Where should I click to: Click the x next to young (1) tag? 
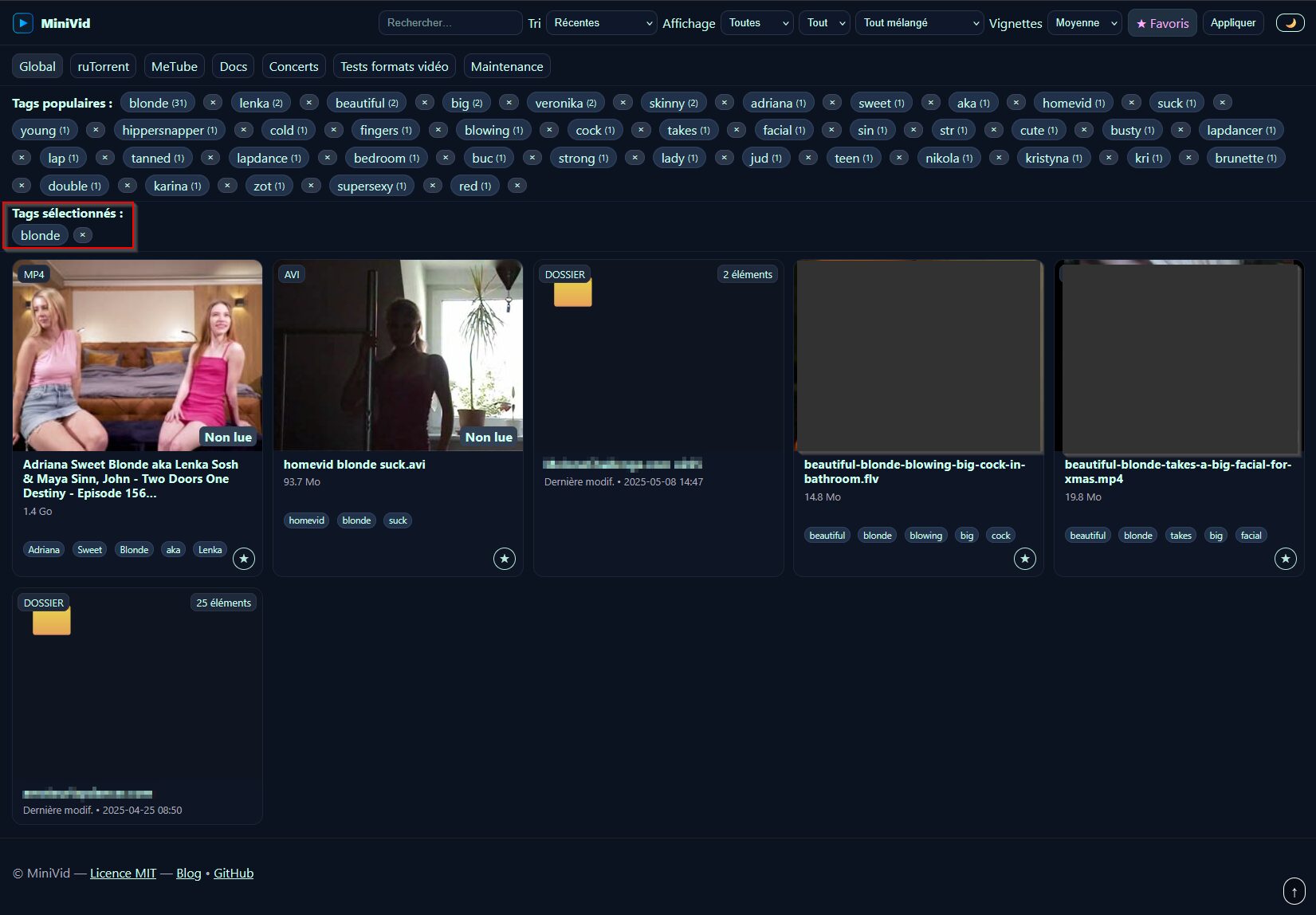[x=96, y=130]
